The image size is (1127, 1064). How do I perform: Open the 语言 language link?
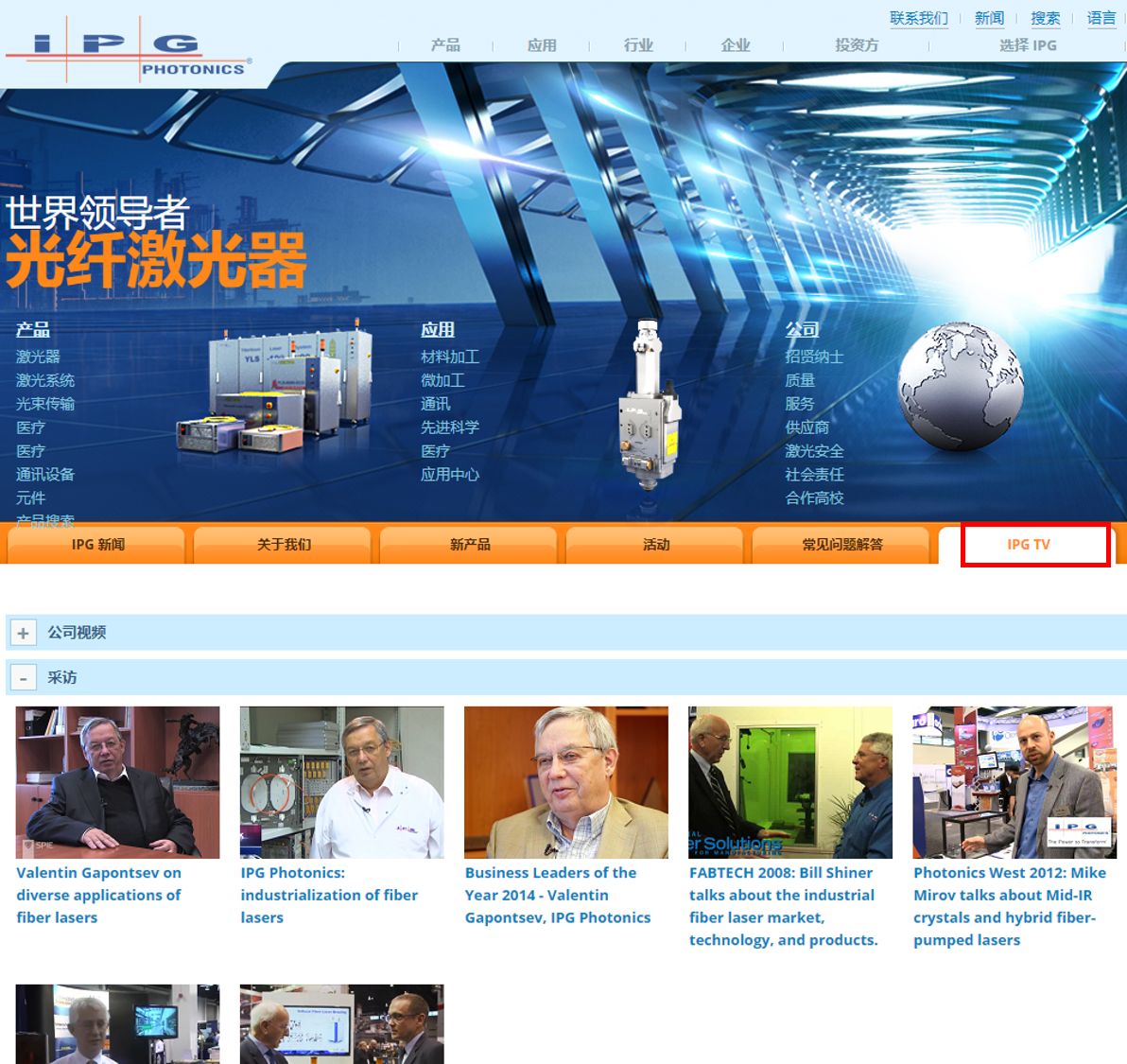pyautogui.click(x=1101, y=18)
